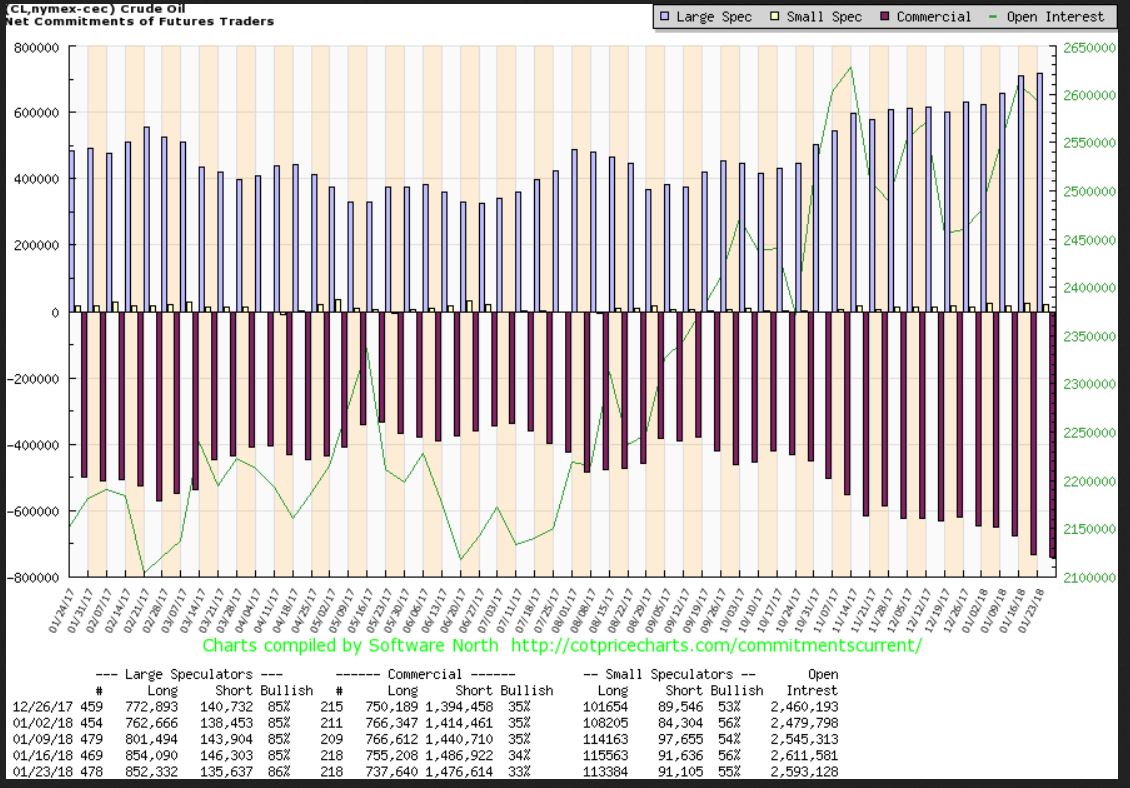Click the Large Spec legend color swatch

[664, 17]
